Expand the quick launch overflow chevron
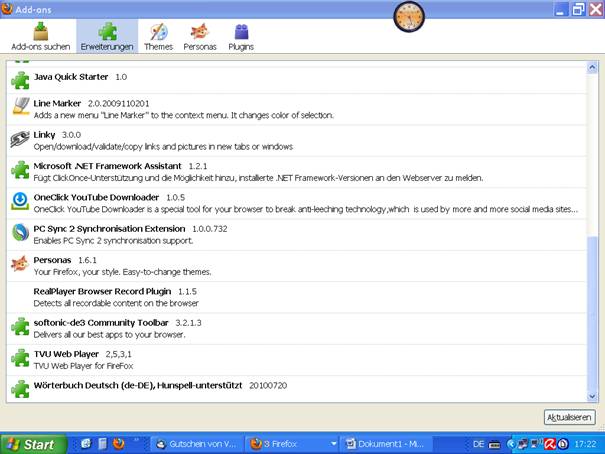Image resolution: width=605 pixels, height=454 pixels. click(x=136, y=440)
